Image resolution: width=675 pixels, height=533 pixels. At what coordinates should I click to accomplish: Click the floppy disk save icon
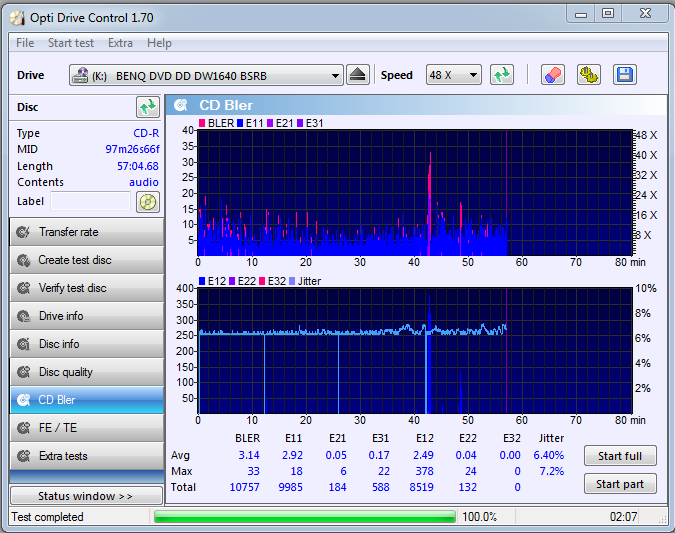[x=625, y=75]
